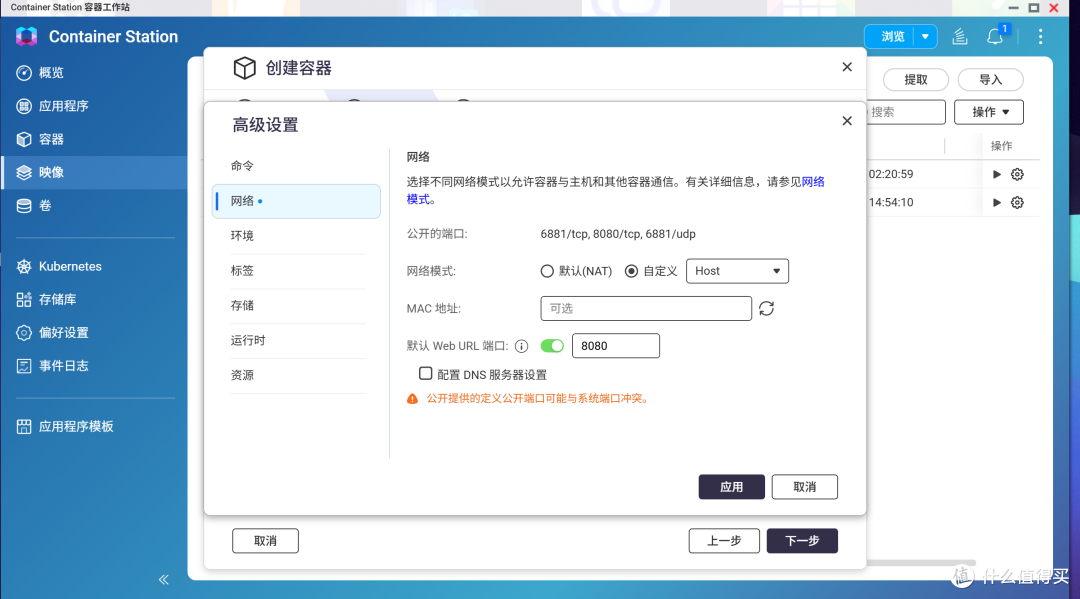Screen dimensions: 1080x599
Task: Click the 创建容器 cube icon
Action: 245,68
